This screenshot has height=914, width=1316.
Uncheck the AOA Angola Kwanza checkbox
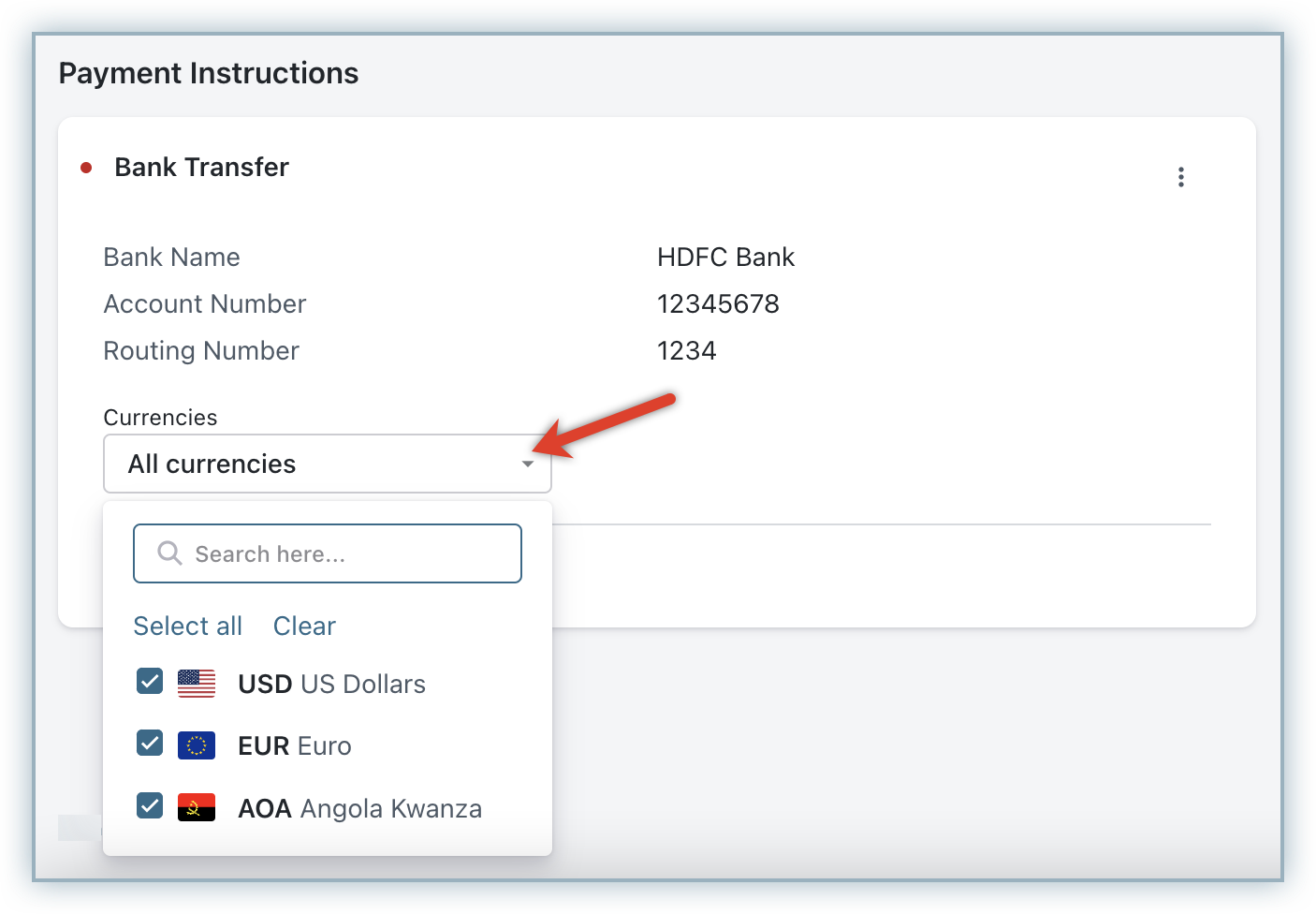point(150,805)
